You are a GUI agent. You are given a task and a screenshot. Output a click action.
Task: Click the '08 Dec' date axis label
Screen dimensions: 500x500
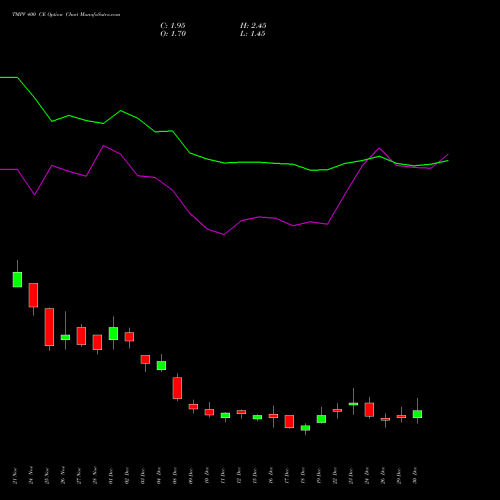(x=175, y=476)
